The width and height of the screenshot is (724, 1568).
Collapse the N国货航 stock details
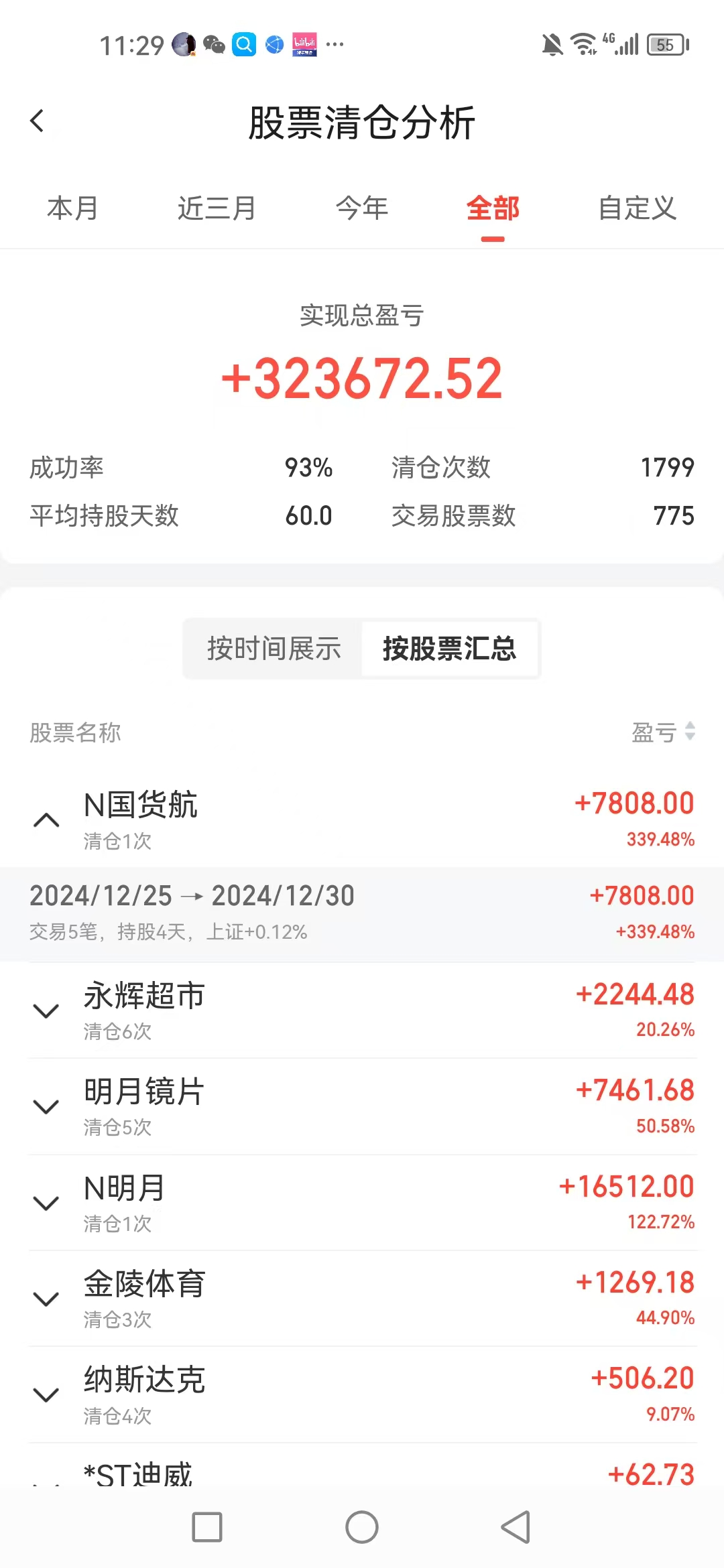(46, 820)
